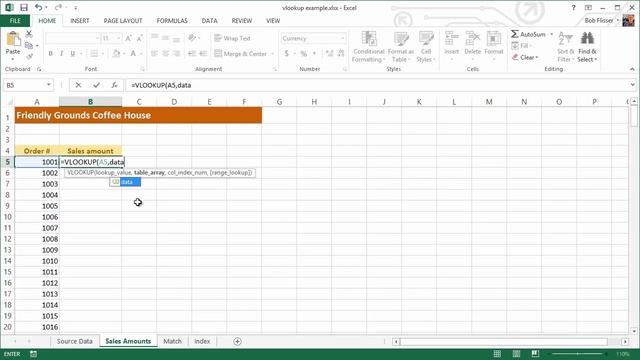Screen dimensions: 640x360
Task: Open the DATA ribbon tab
Action: point(209,20)
